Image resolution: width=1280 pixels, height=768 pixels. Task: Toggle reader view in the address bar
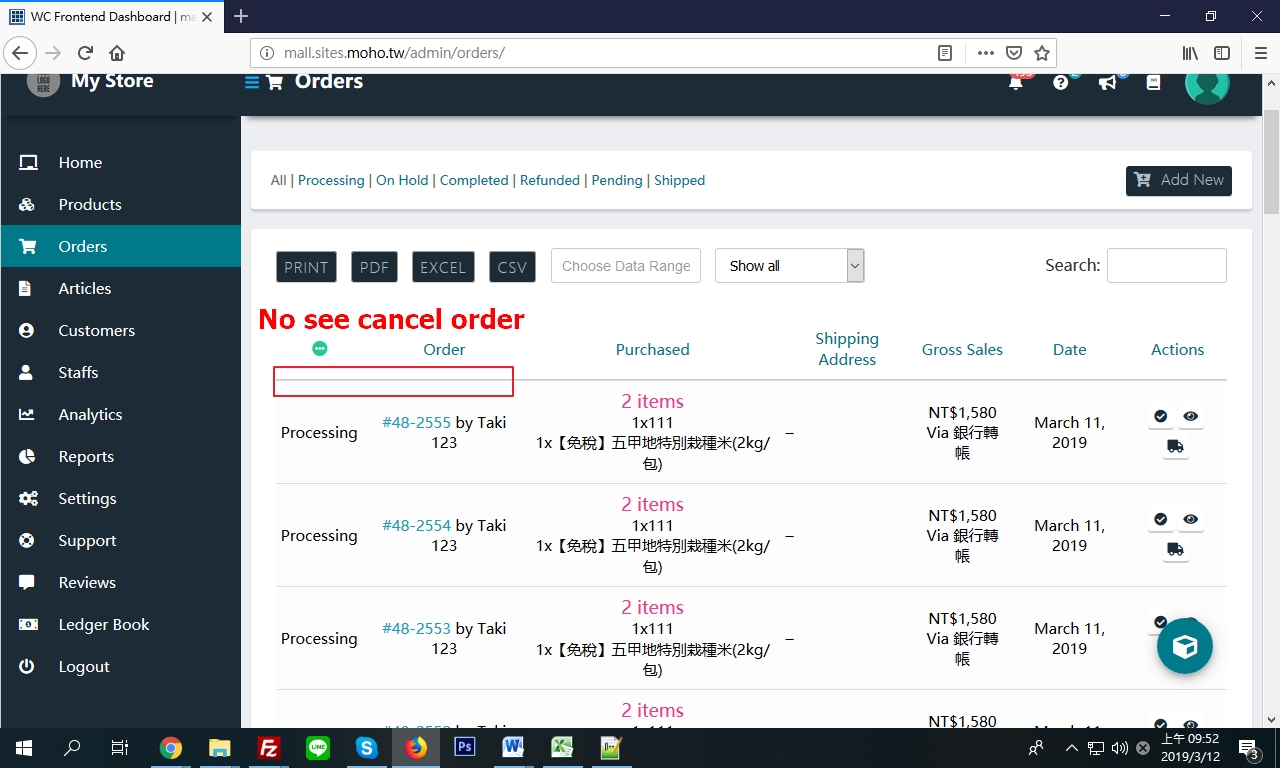pyautogui.click(x=944, y=53)
